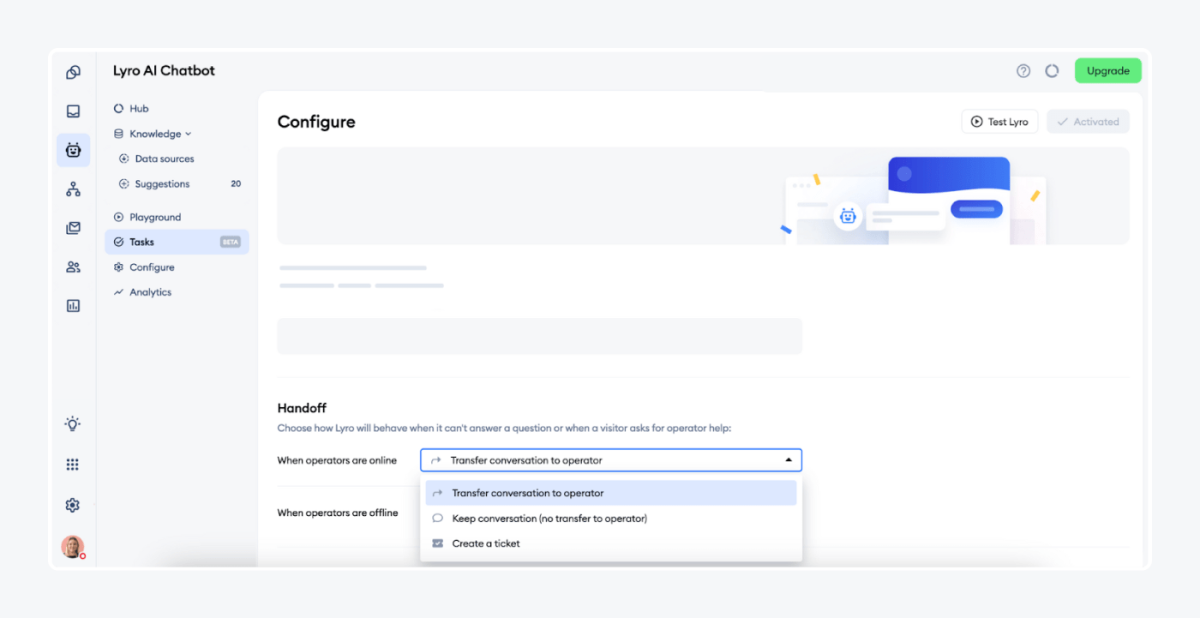Open the Settings gear icon in sidebar
This screenshot has width=1200, height=618.
pos(72,505)
